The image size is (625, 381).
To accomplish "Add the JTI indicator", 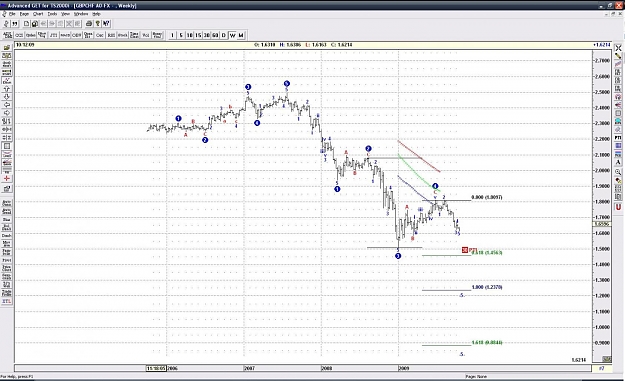I will pos(53,35).
